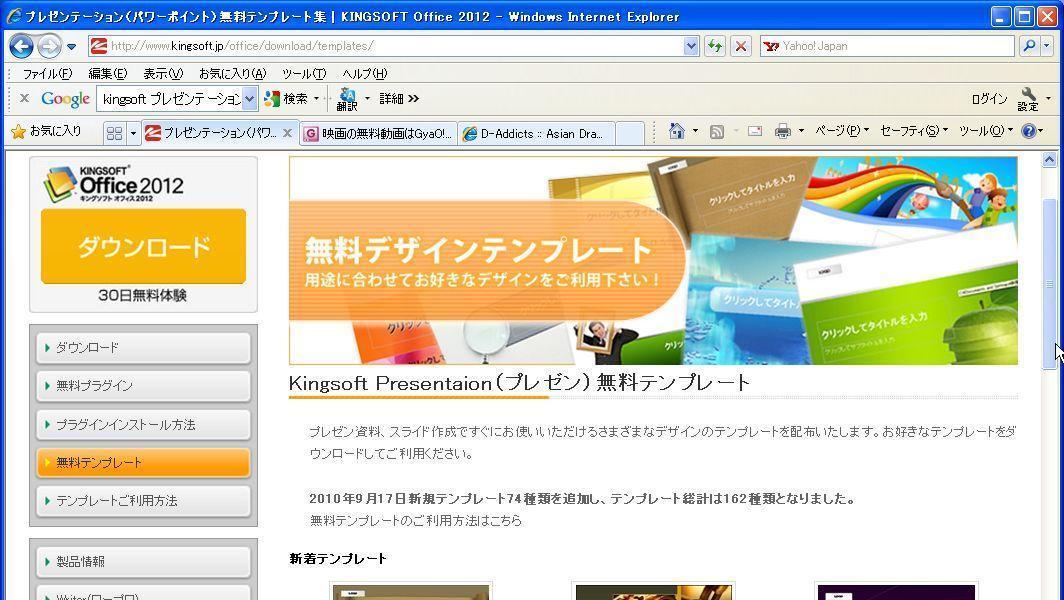Image resolution: width=1064 pixels, height=600 pixels.
Task: Open the ページ(P) command menu
Action: [841, 131]
